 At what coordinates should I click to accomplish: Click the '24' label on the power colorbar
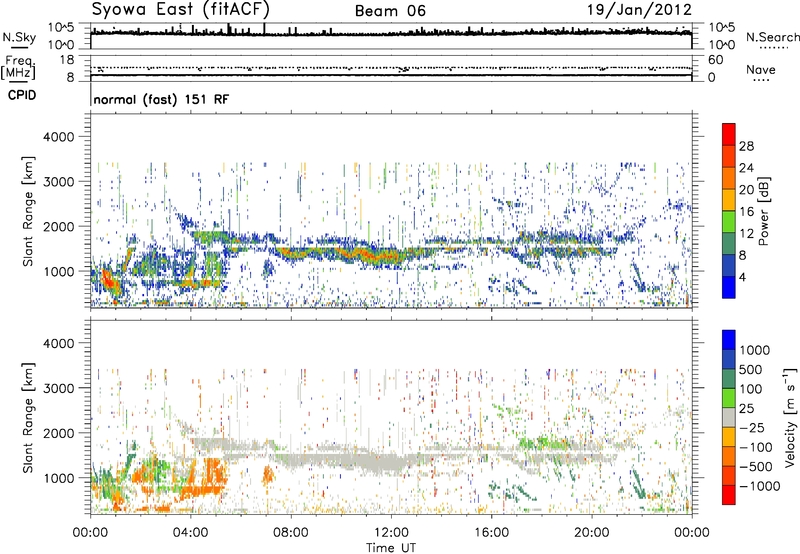tap(746, 168)
